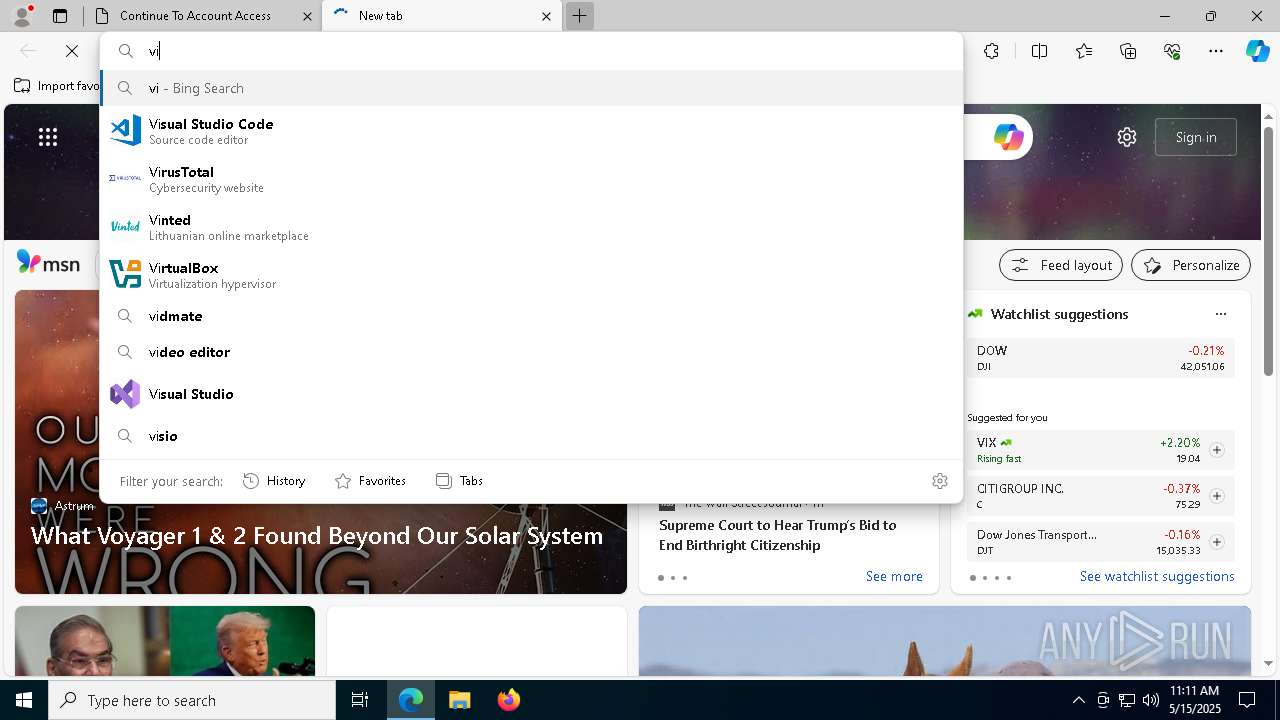This screenshot has width=1280, height=720.
Task: Toggle Split screen toolbar icon
Action: tap(1039, 51)
